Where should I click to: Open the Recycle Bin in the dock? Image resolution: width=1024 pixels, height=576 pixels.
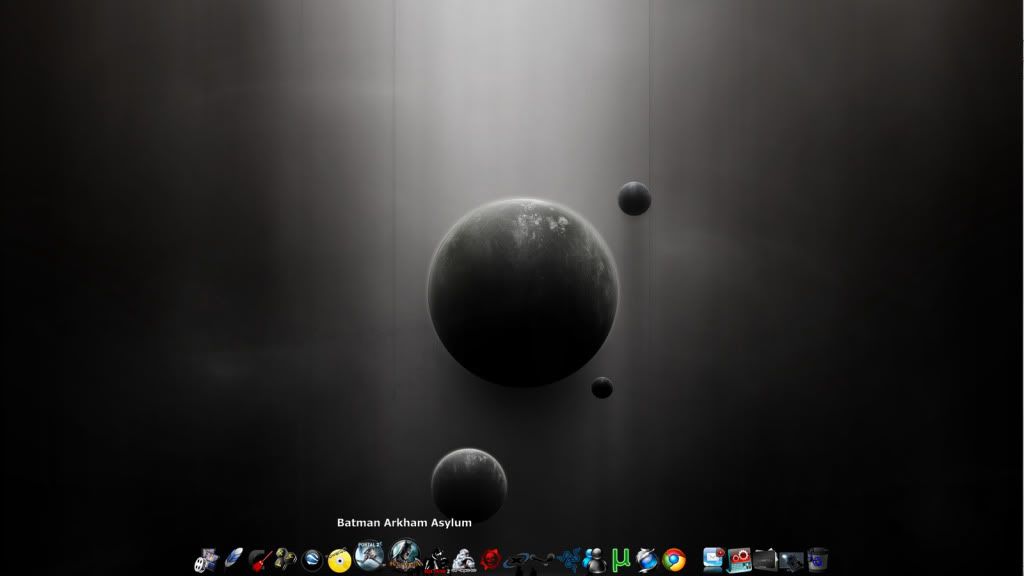(x=817, y=560)
